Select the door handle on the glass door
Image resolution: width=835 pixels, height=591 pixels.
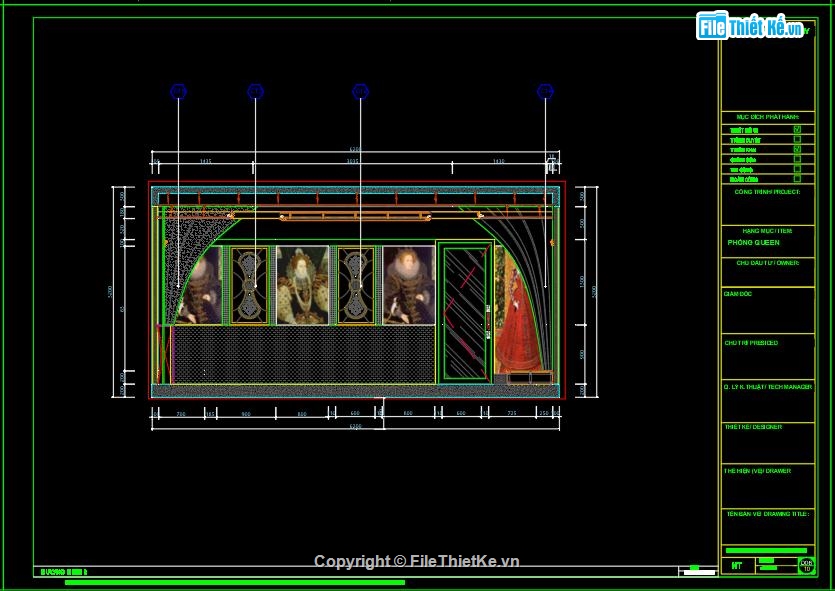488,321
